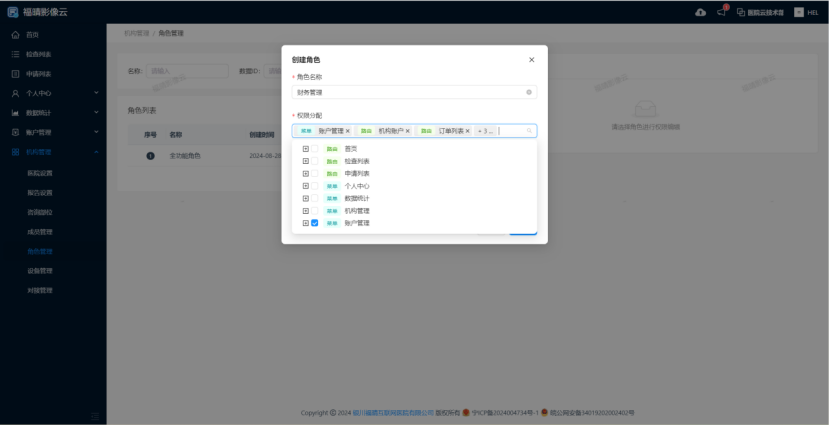Go to 设备管理 in the sidebar
Screen dimensions: 830x426
pos(40,270)
